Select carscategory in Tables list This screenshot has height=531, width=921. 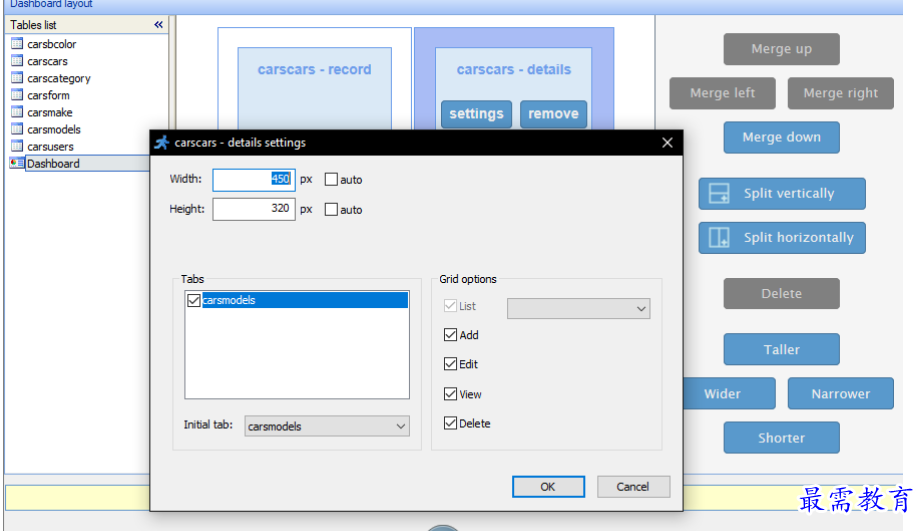(x=59, y=78)
